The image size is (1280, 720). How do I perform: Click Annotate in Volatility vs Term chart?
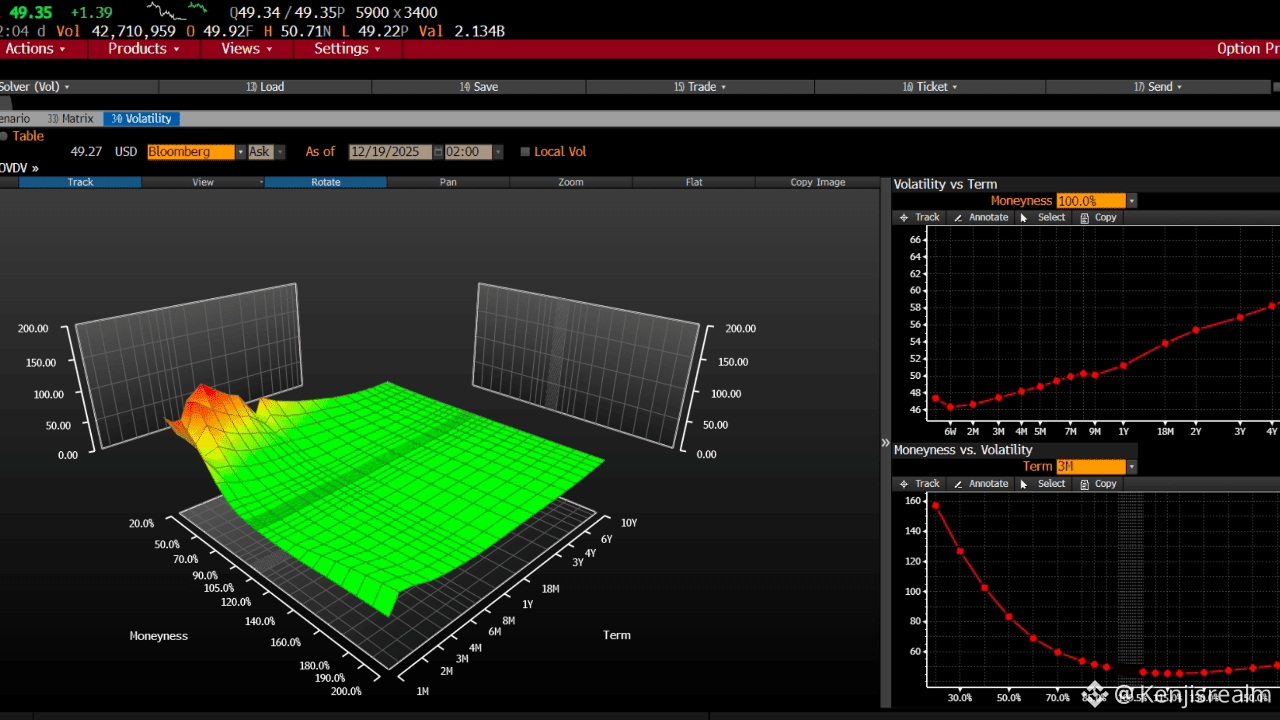click(x=980, y=217)
